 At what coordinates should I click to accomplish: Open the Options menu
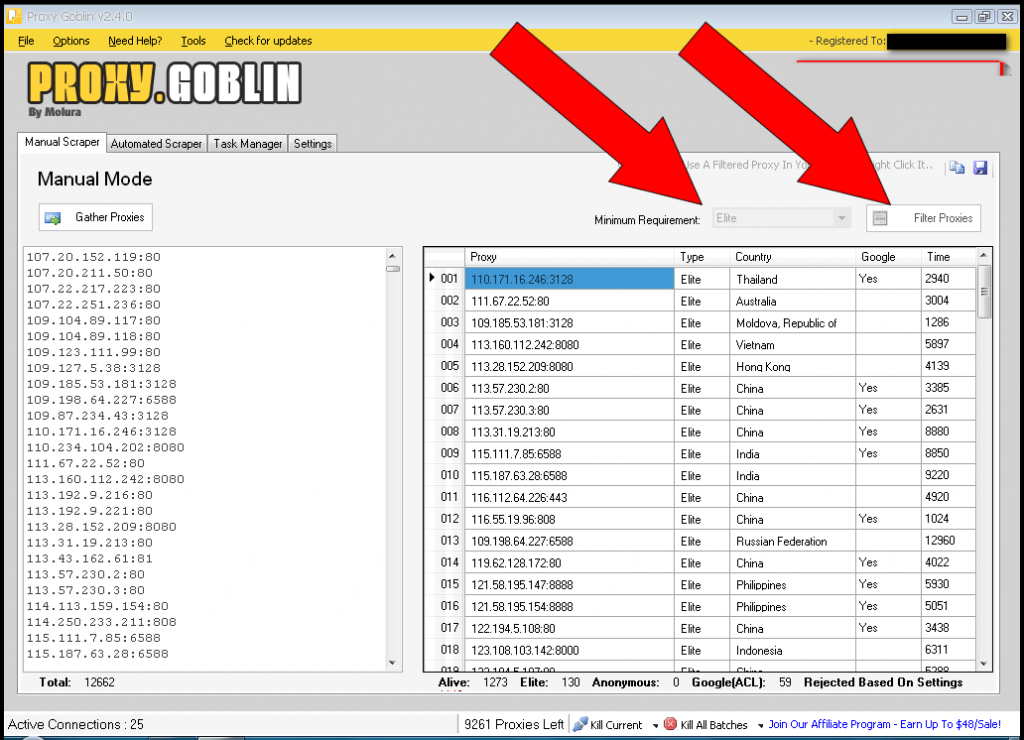pyautogui.click(x=71, y=40)
